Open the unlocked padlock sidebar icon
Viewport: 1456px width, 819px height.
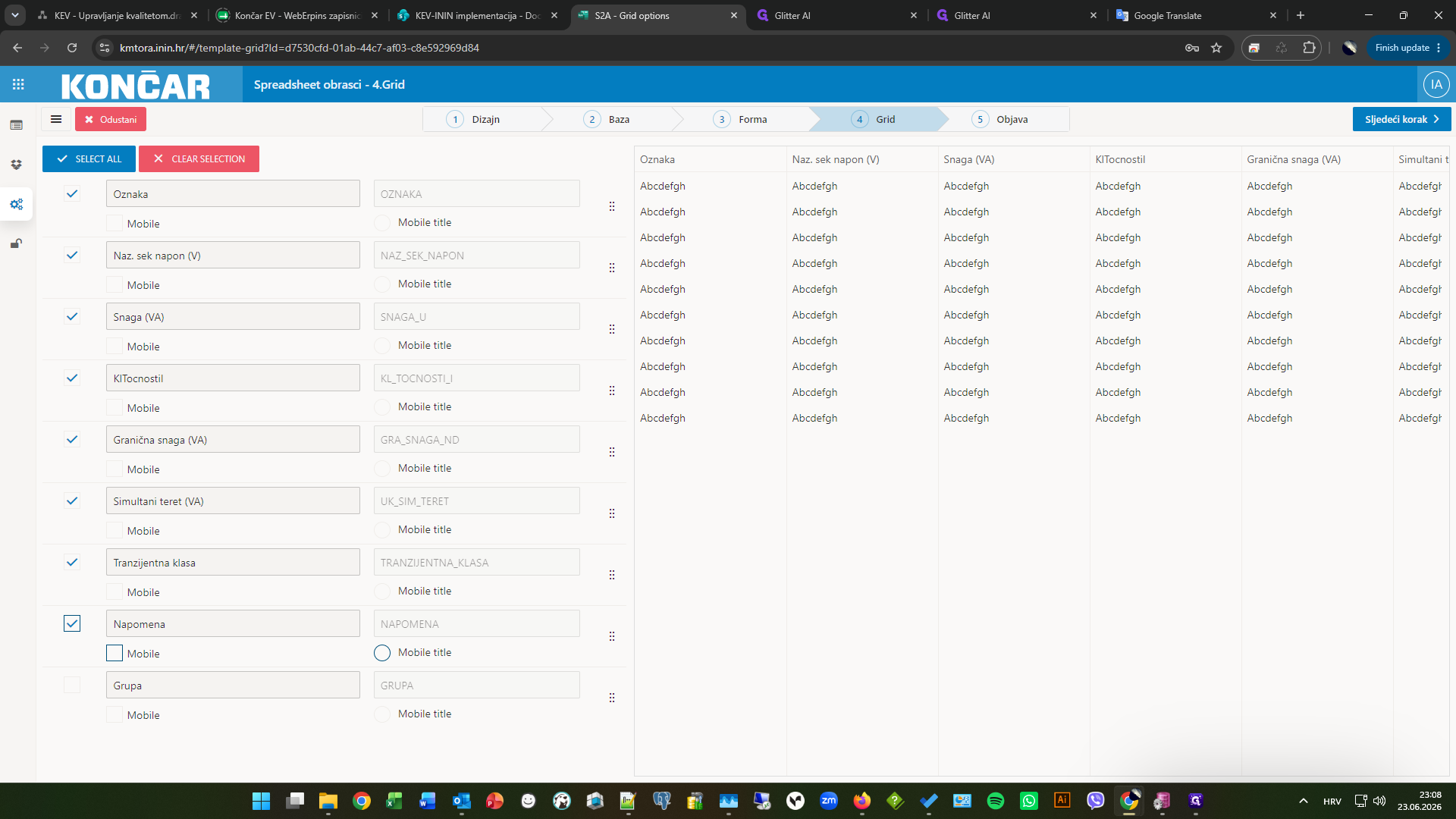point(16,243)
